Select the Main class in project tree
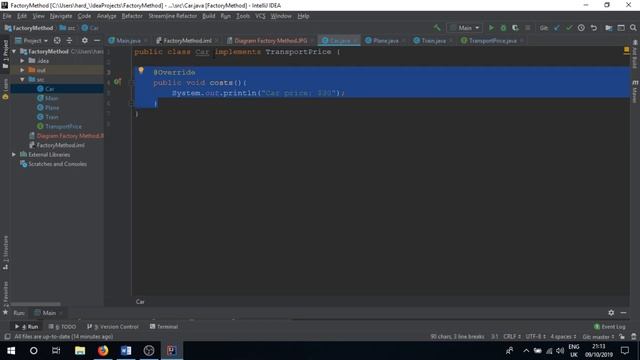 (x=51, y=98)
